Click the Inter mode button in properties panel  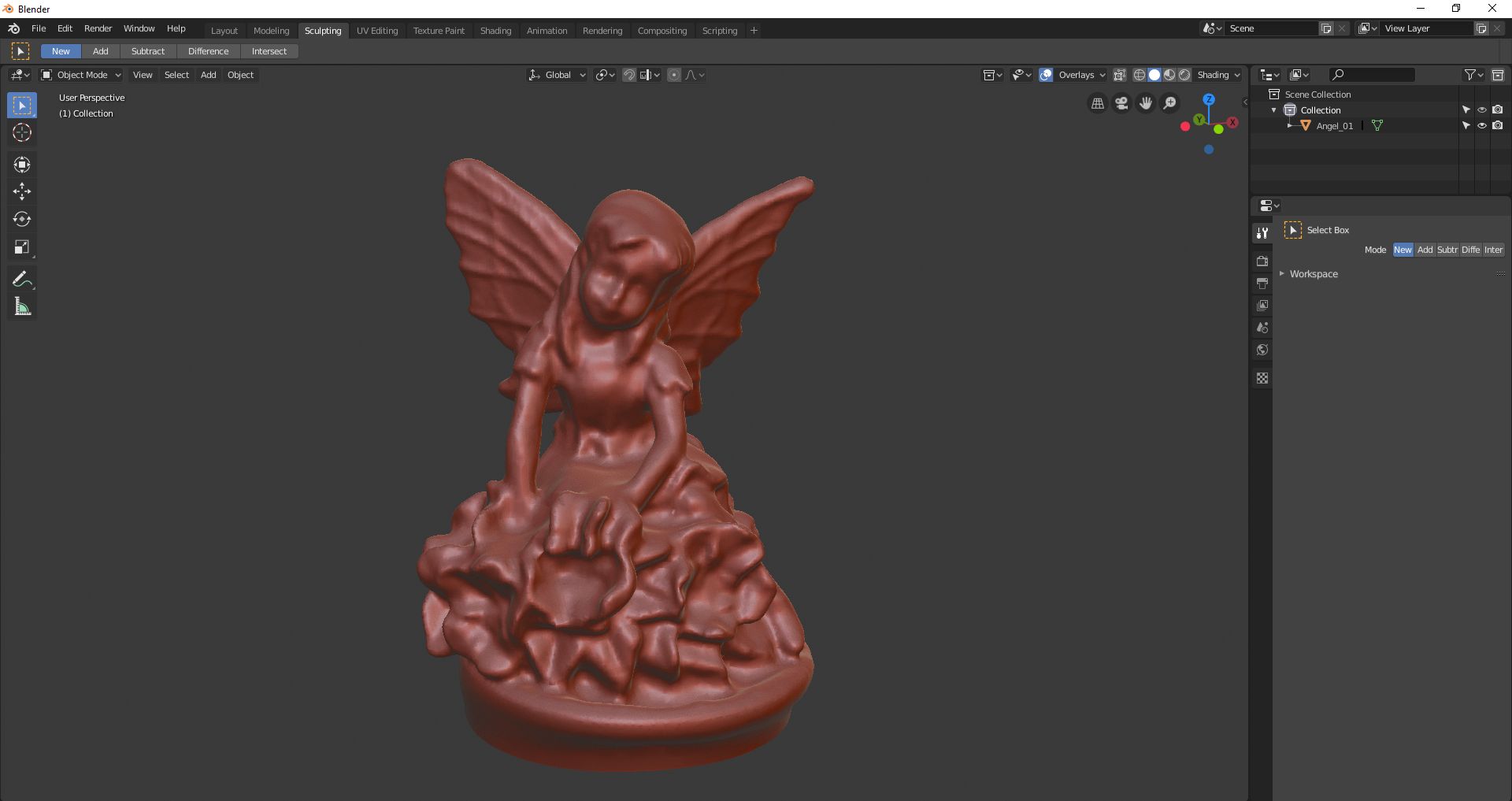point(1494,250)
